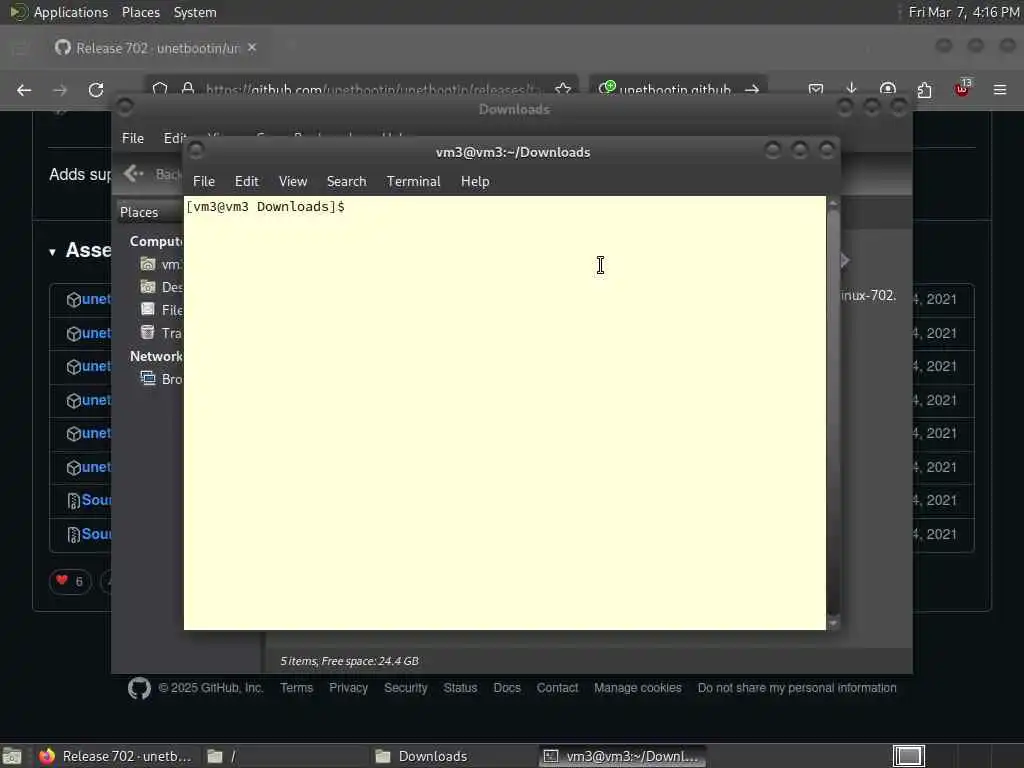Bookmark this page with the star icon
The height and width of the screenshot is (768, 1024).
(563, 89)
